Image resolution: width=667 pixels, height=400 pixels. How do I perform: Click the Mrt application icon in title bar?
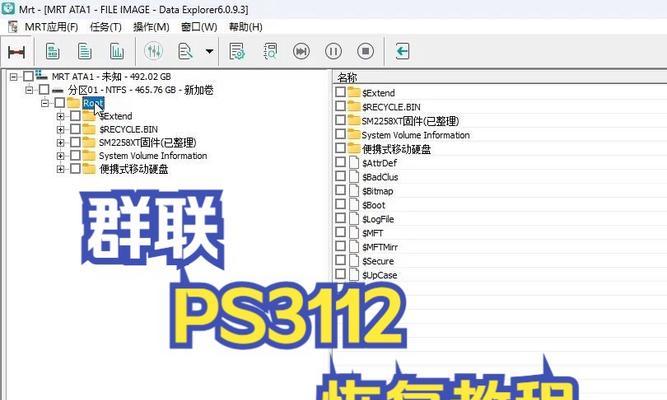tap(8, 8)
